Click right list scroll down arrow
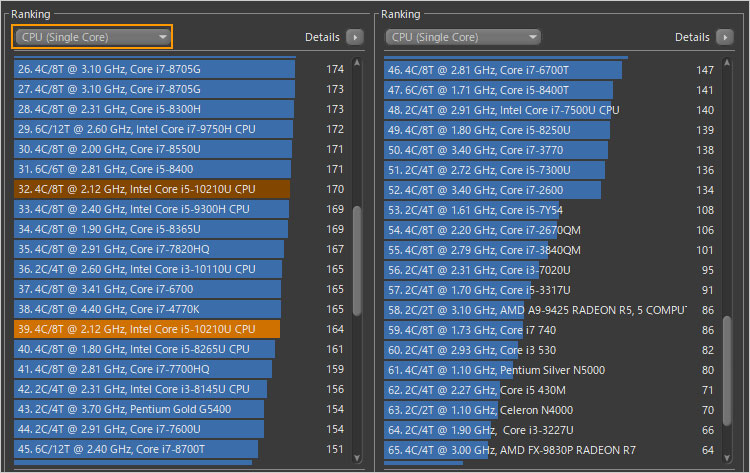The width and height of the screenshot is (750, 473). 727,458
